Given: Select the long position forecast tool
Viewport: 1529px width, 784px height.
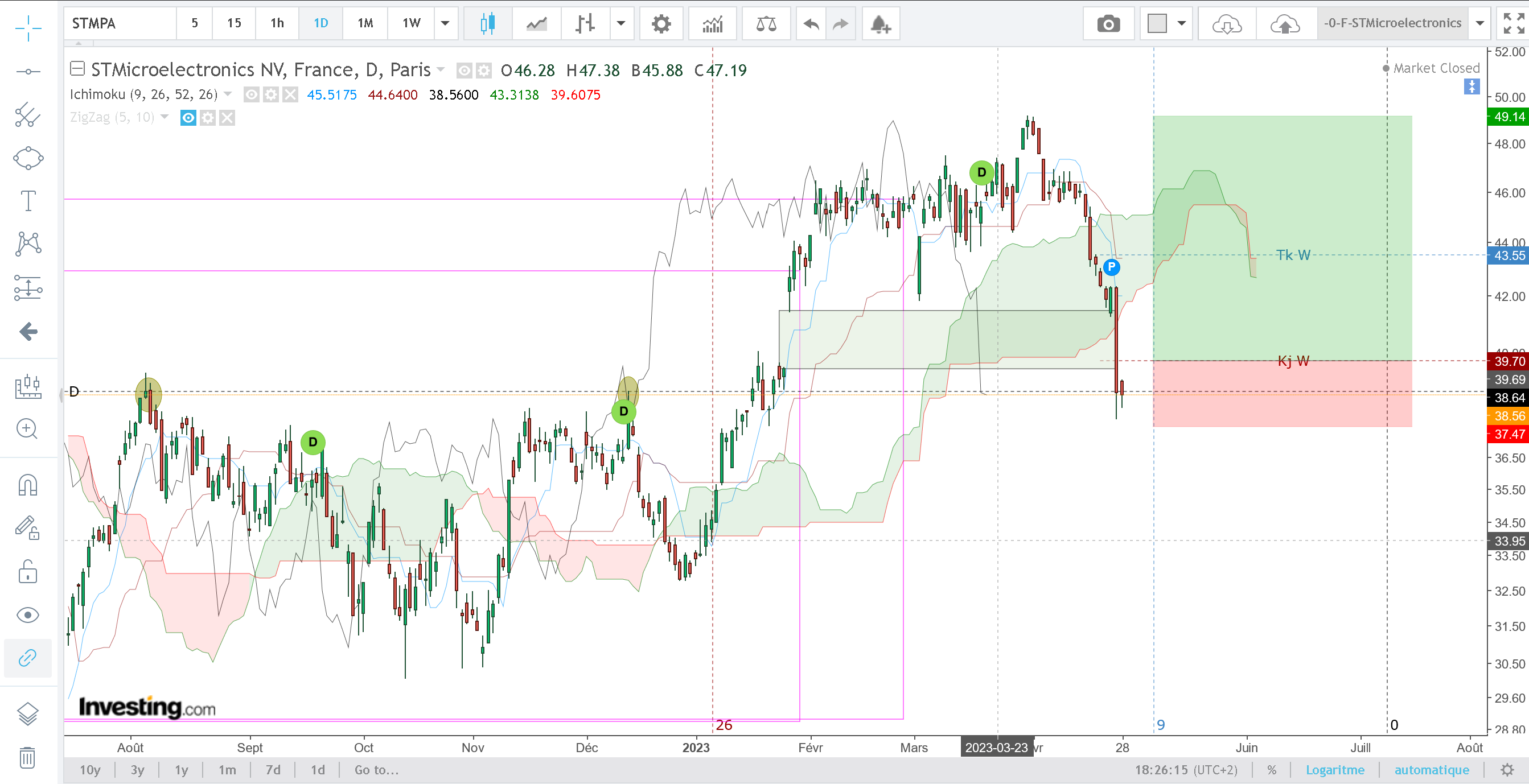Looking at the screenshot, I should pyautogui.click(x=28, y=288).
